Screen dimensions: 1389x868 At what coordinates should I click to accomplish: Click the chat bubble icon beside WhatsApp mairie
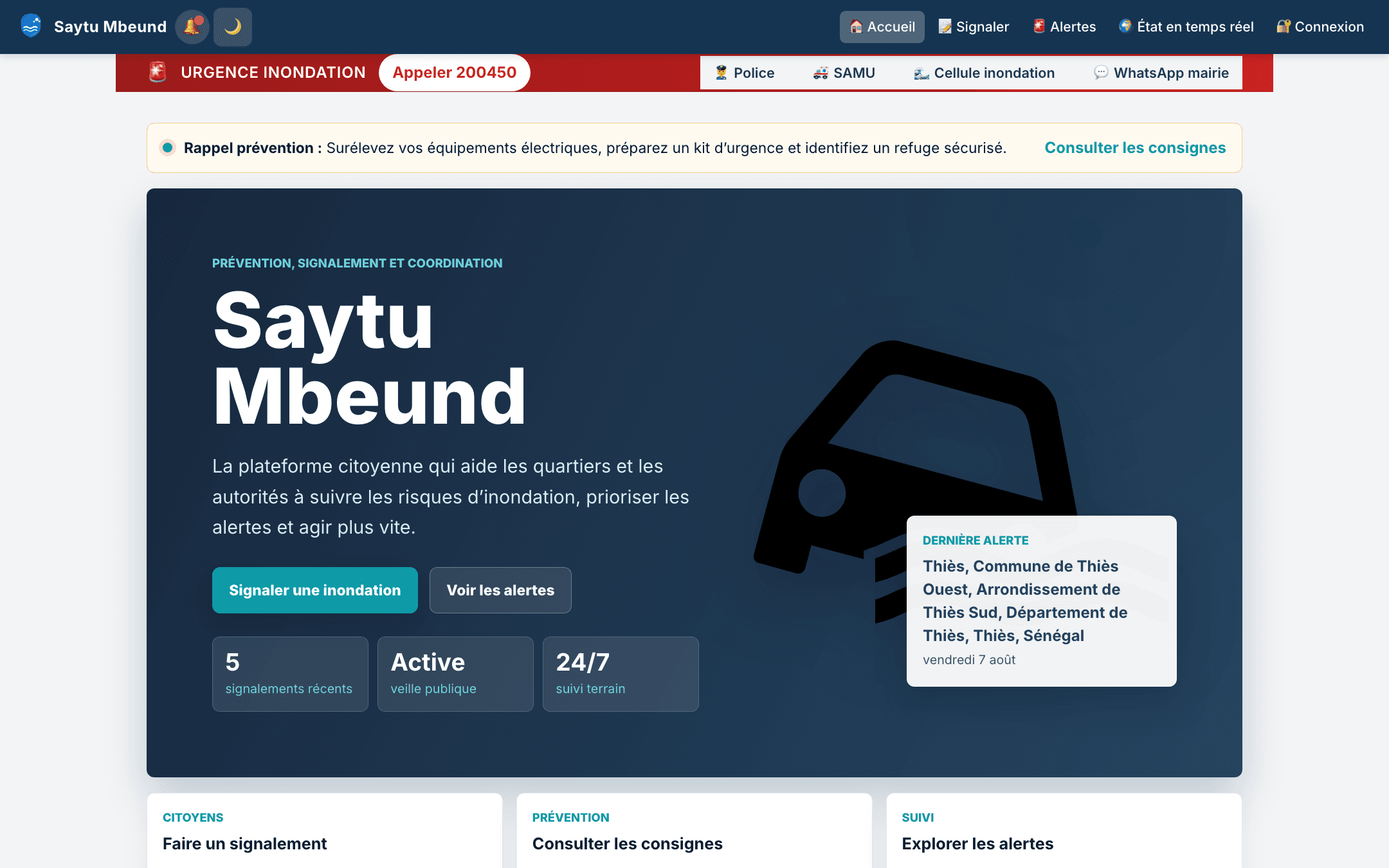click(1101, 72)
